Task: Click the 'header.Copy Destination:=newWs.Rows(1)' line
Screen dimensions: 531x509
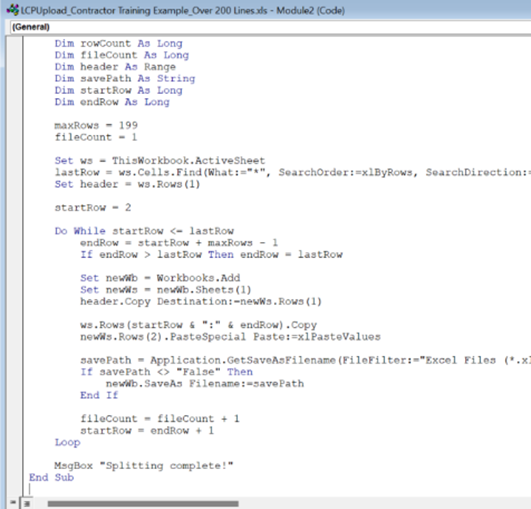Action: tap(201, 301)
